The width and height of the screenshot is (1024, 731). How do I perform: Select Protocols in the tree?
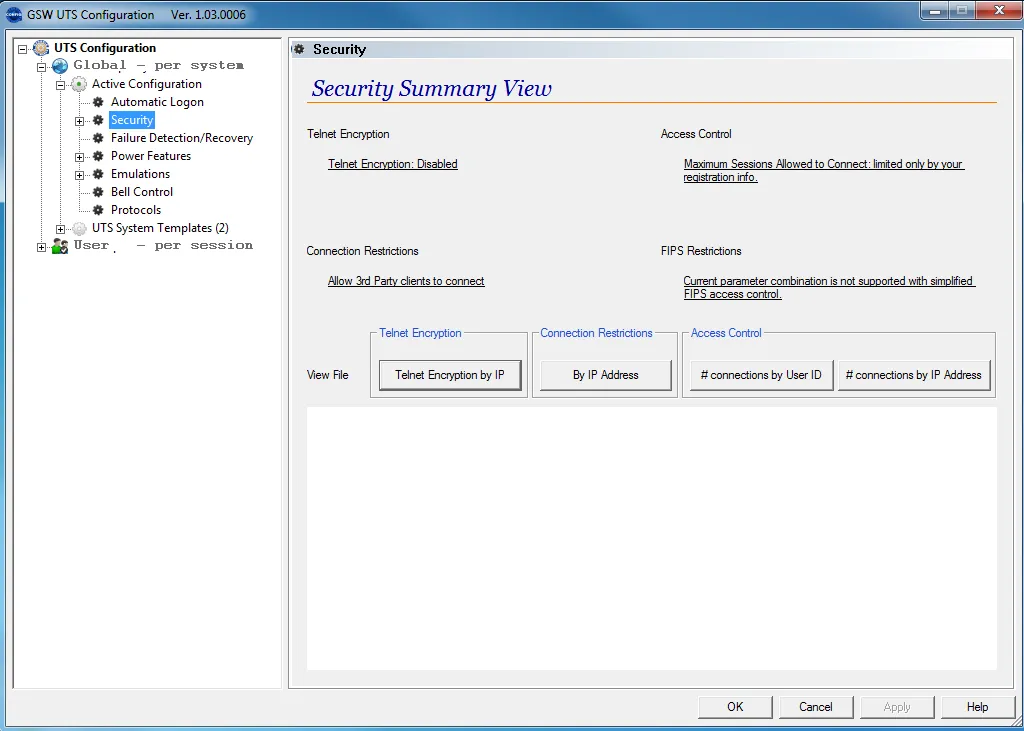pos(136,210)
